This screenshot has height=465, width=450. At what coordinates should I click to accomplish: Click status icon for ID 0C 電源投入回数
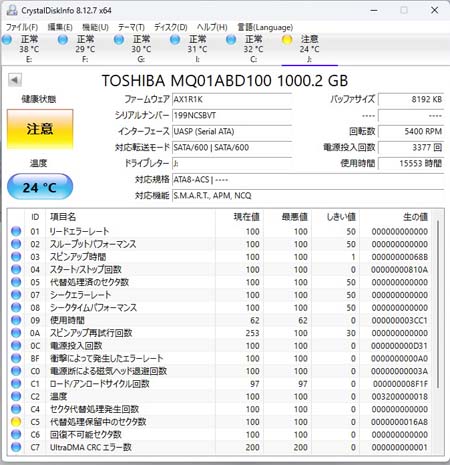click(16, 345)
